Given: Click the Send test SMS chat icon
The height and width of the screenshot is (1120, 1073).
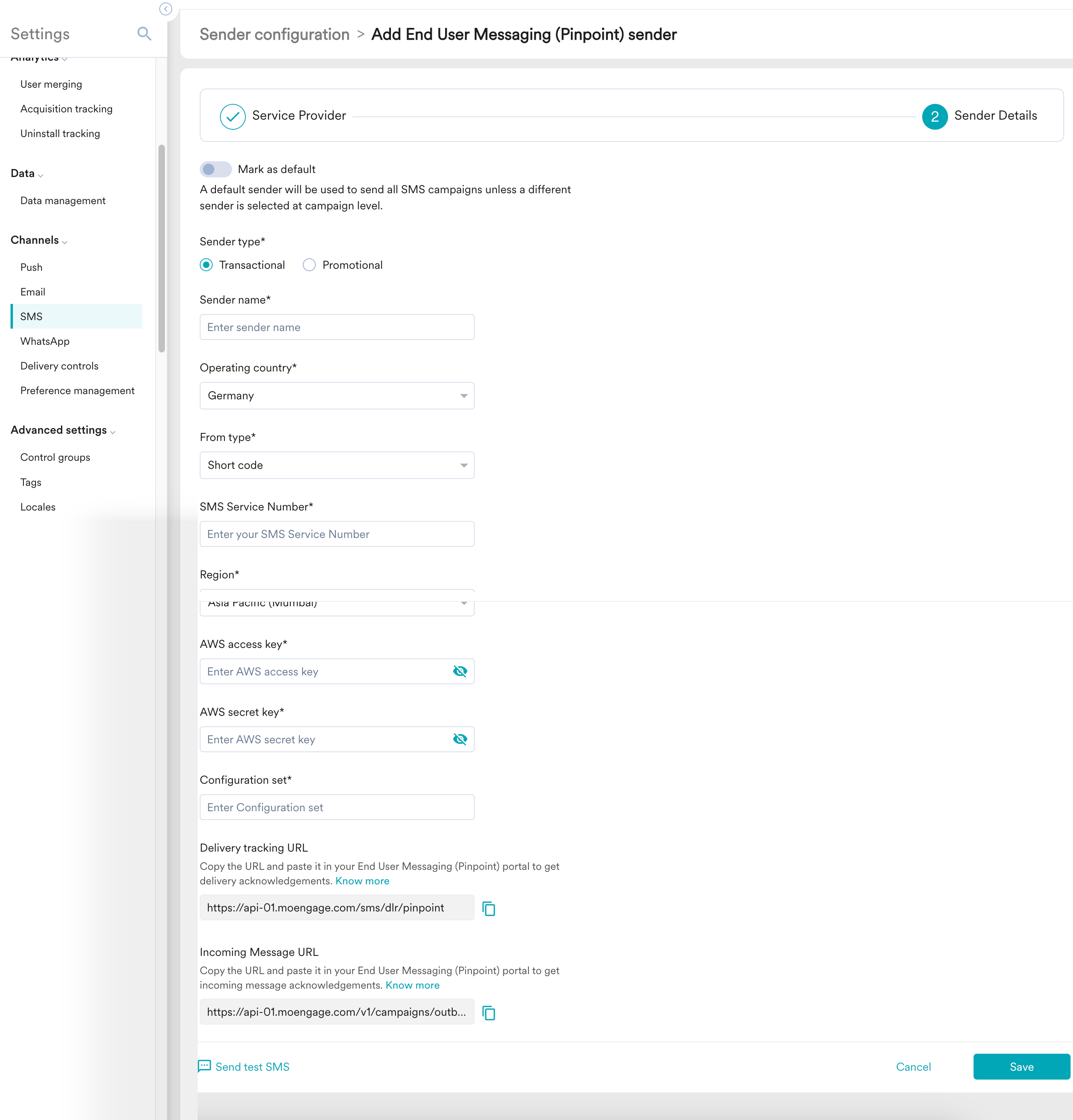Looking at the screenshot, I should click(204, 1066).
